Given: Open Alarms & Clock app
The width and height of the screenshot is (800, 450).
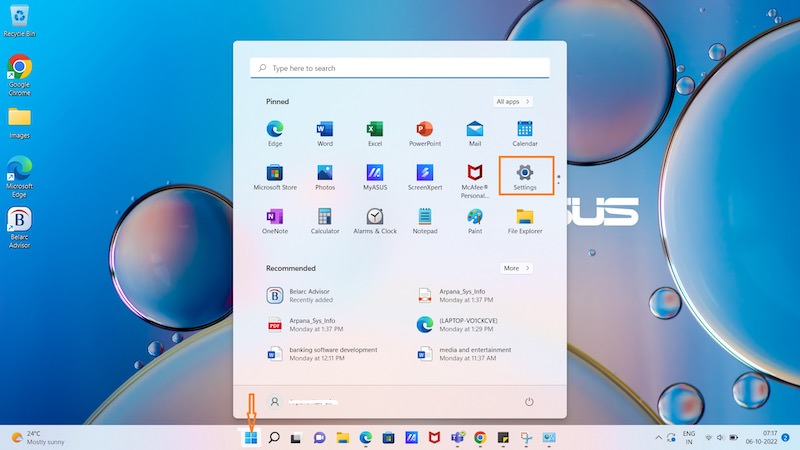Looking at the screenshot, I should coord(374,221).
